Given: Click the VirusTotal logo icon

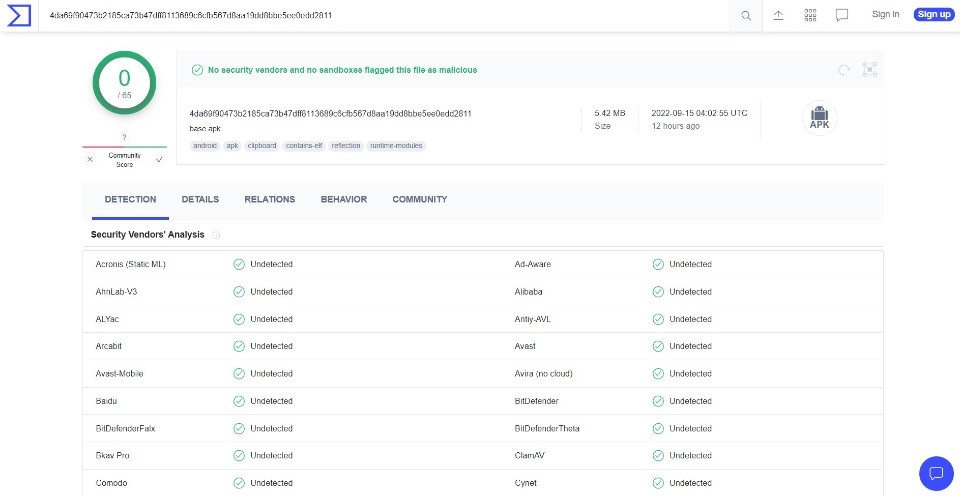Looking at the screenshot, I should pos(19,15).
